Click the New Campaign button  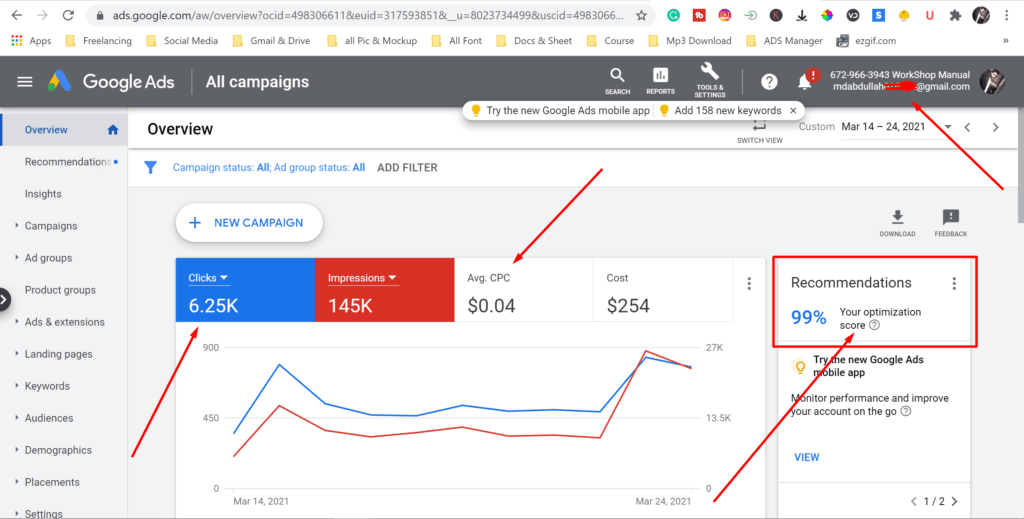click(x=249, y=223)
